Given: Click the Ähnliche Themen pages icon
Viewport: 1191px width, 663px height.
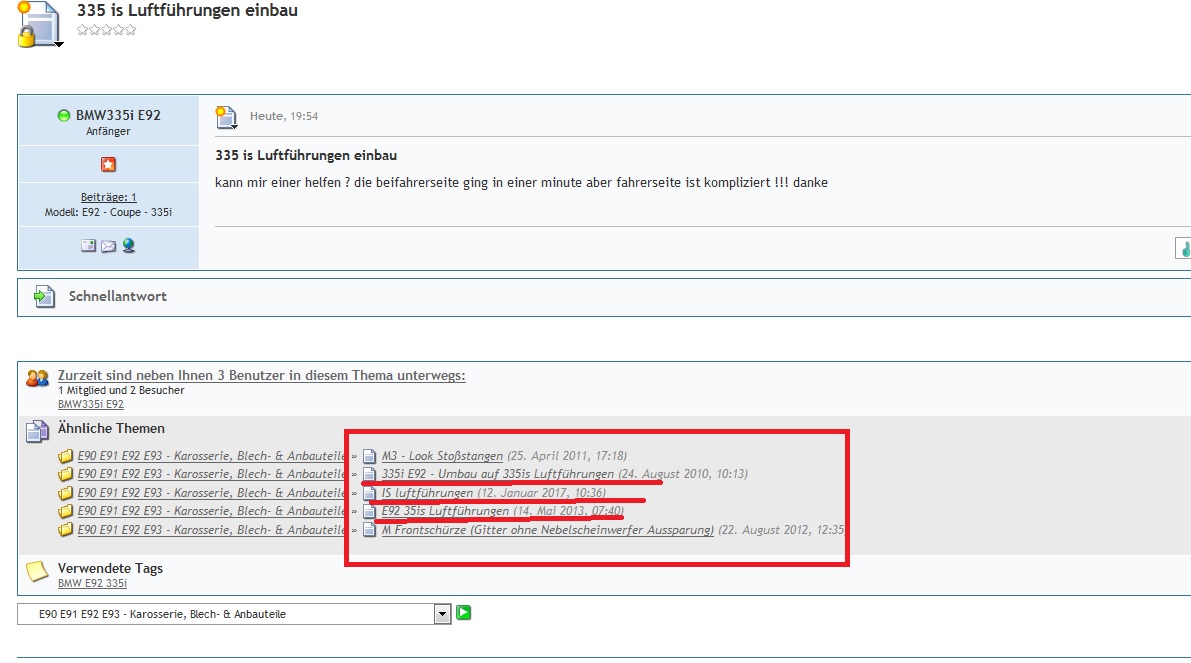Looking at the screenshot, I should click(37, 431).
